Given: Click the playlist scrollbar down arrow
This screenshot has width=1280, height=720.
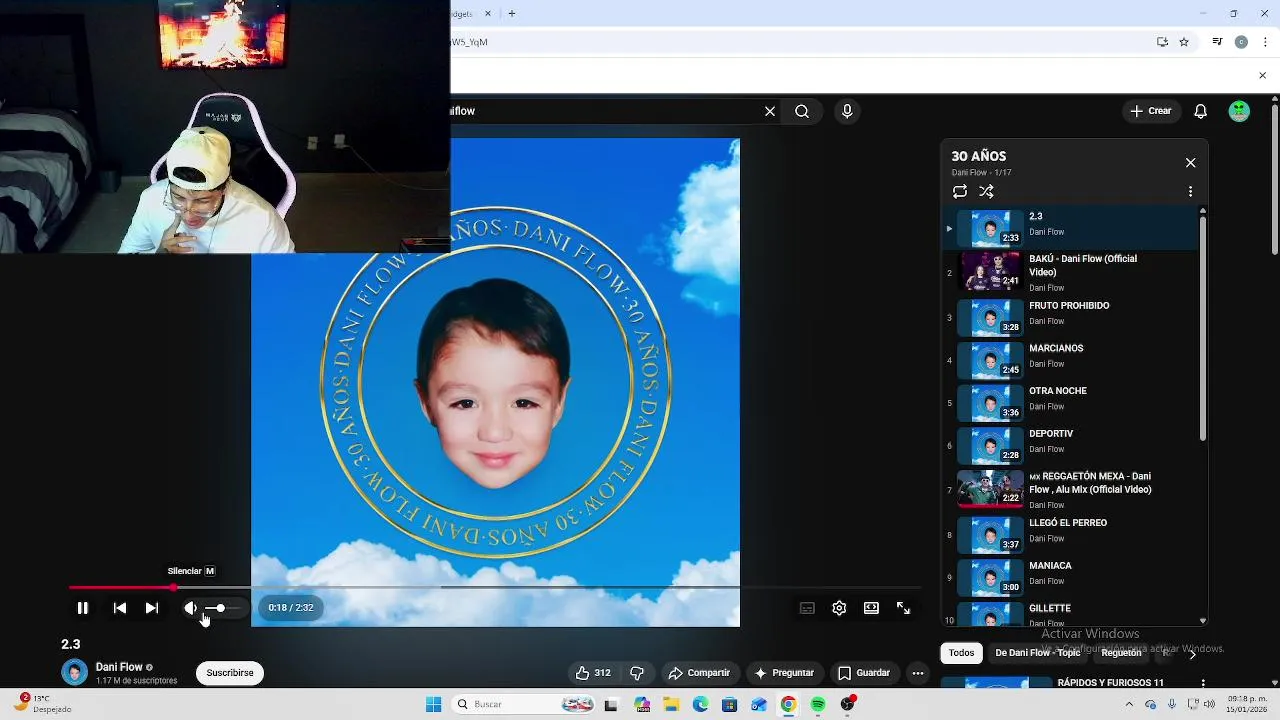Looking at the screenshot, I should click(1202, 621).
